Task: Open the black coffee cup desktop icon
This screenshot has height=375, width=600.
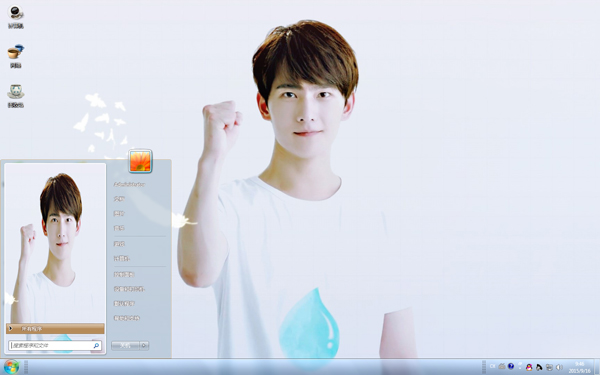Action: coord(16,17)
